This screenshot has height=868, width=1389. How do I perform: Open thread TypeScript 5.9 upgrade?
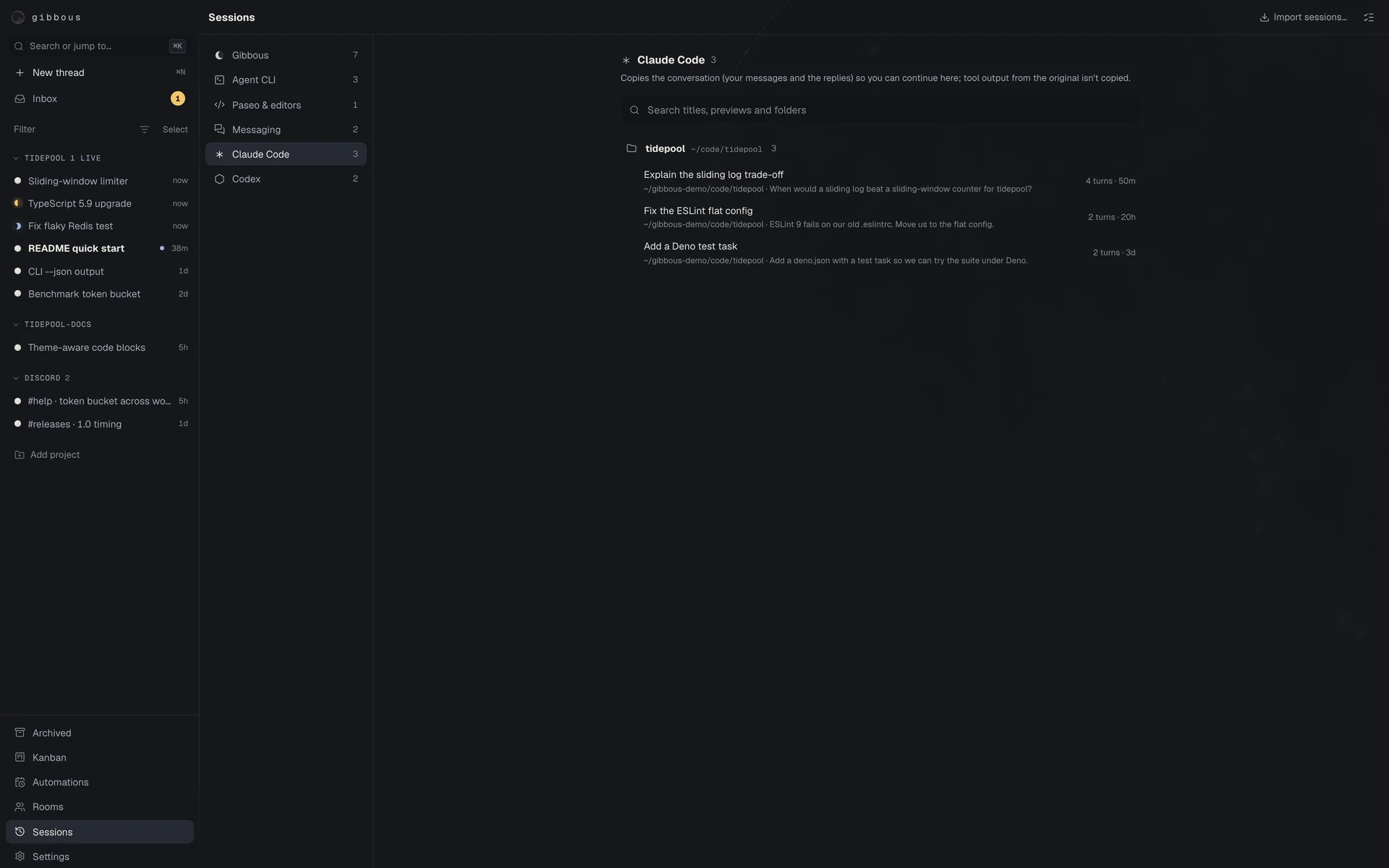click(100, 203)
